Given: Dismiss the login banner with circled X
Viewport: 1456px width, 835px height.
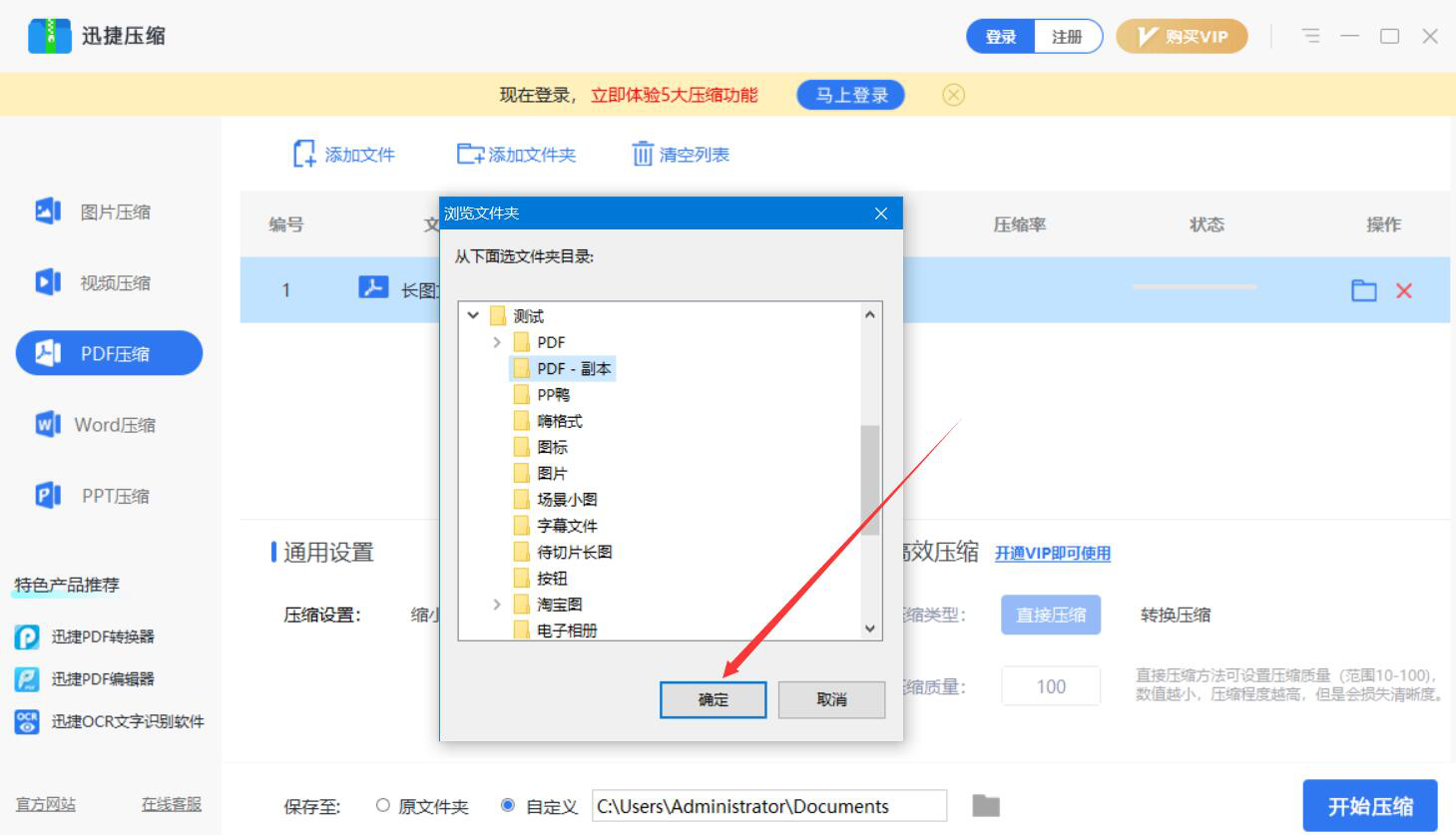Looking at the screenshot, I should click(x=954, y=95).
